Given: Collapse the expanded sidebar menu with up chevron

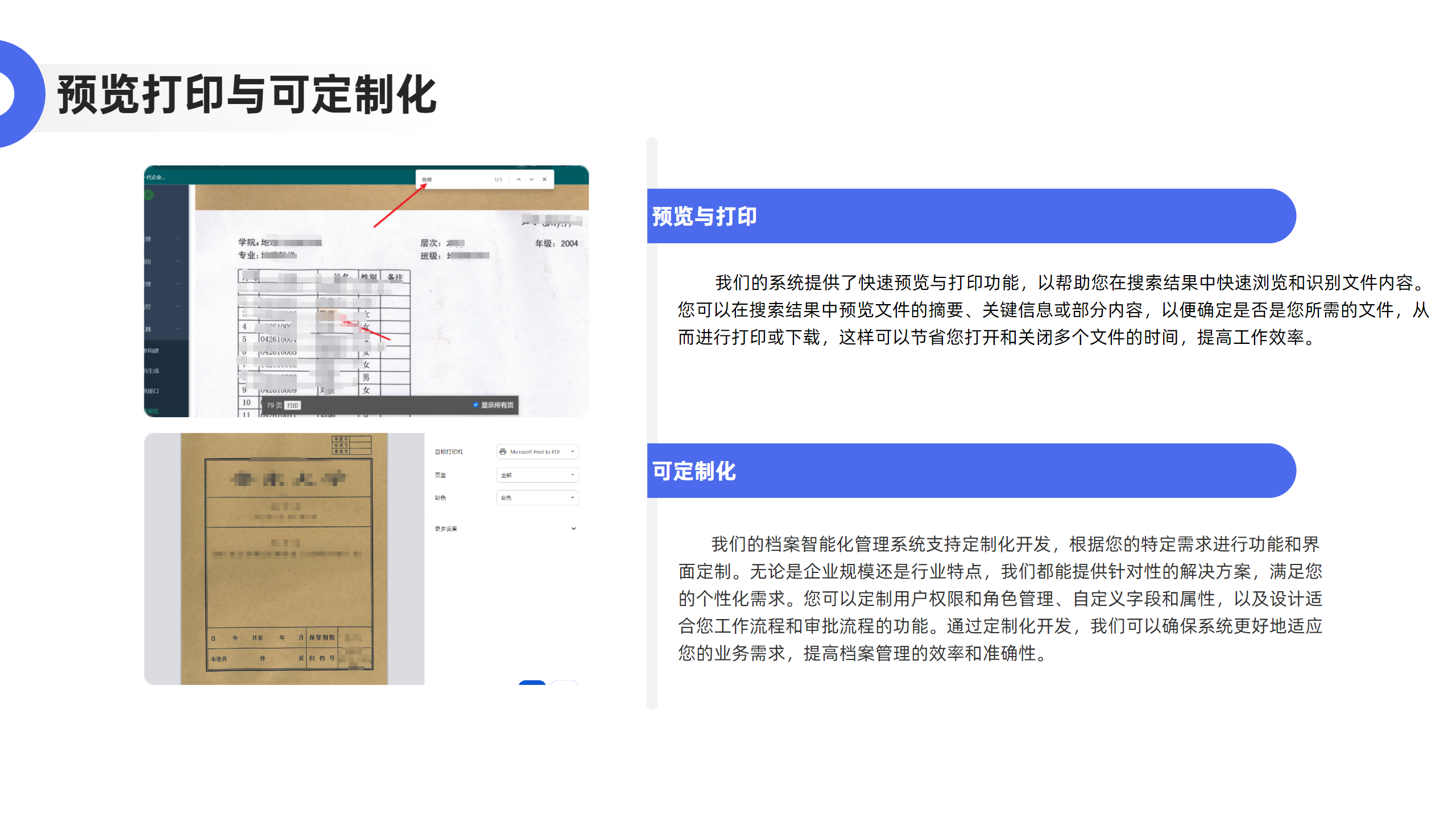Looking at the screenshot, I should point(178,329).
